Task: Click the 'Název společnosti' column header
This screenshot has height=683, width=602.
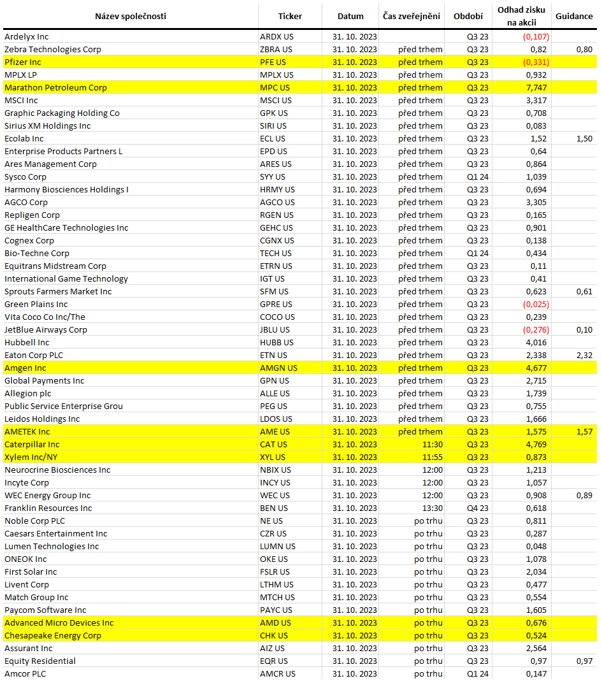Action: pyautogui.click(x=130, y=16)
